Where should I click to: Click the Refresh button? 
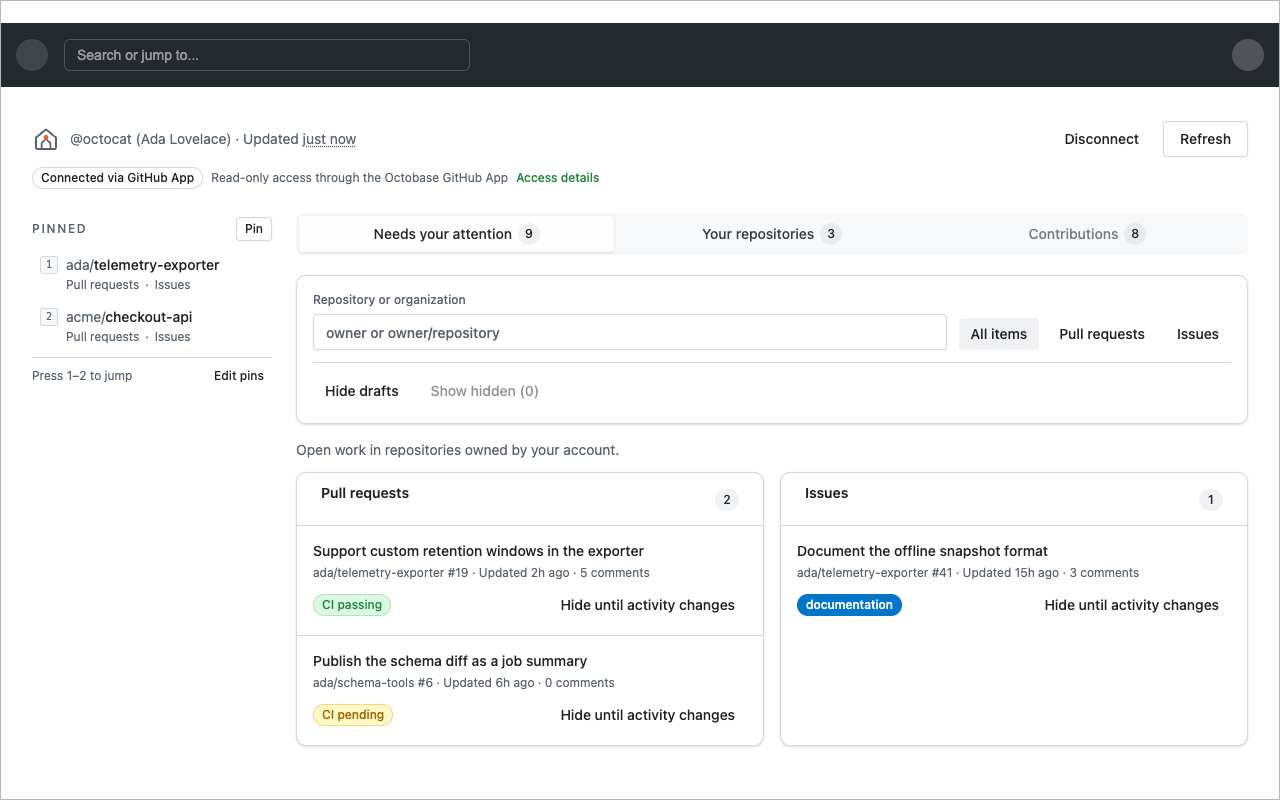coord(1205,139)
